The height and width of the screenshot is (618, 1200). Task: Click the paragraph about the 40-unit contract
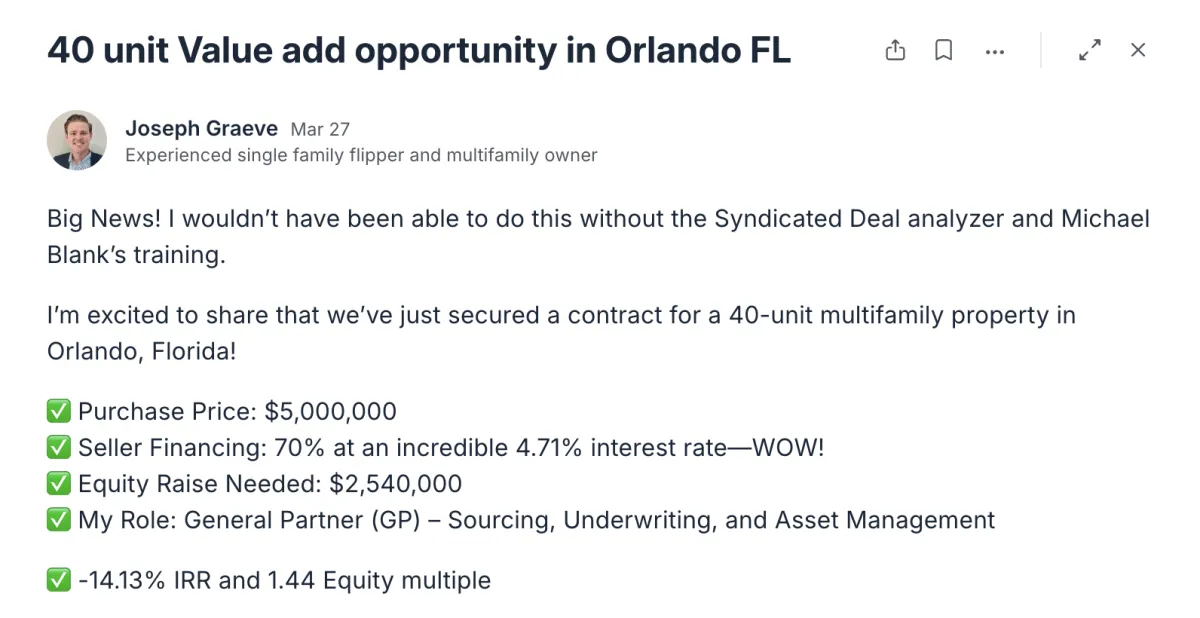[x=561, y=333]
